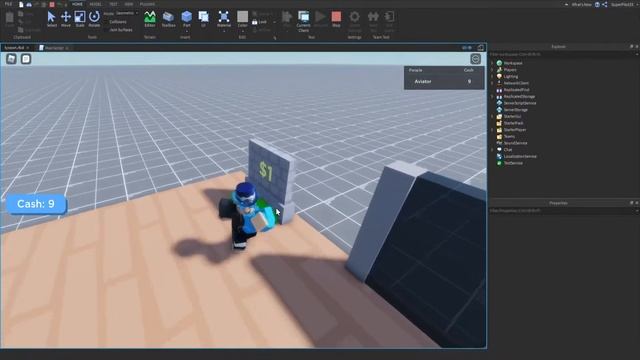Select SoundService in Explorer
Image resolution: width=640 pixels, height=360 pixels.
point(516,143)
